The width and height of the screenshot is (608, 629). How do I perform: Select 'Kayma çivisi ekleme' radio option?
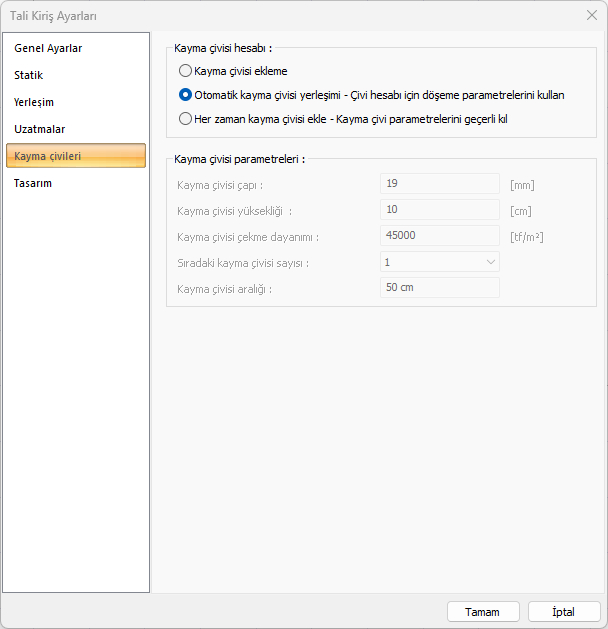click(x=185, y=71)
